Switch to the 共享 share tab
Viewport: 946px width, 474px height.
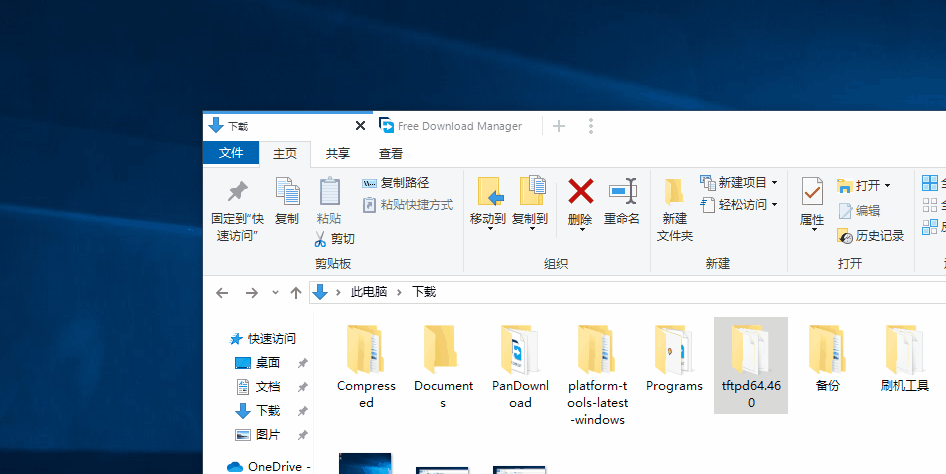coord(338,154)
